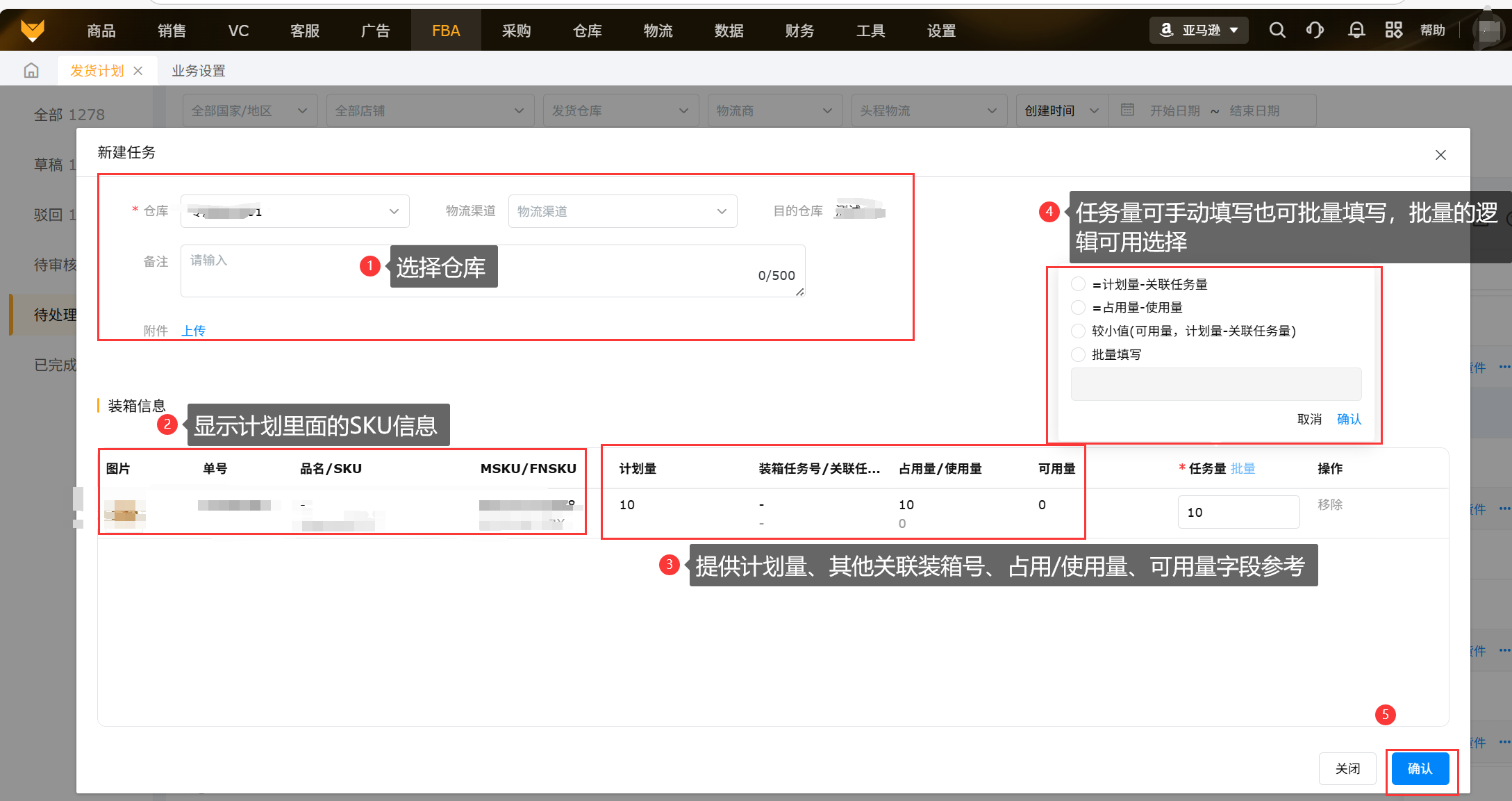Image resolution: width=1512 pixels, height=801 pixels.
Task: Open the 亚马逊 platform dropdown
Action: click(1199, 30)
